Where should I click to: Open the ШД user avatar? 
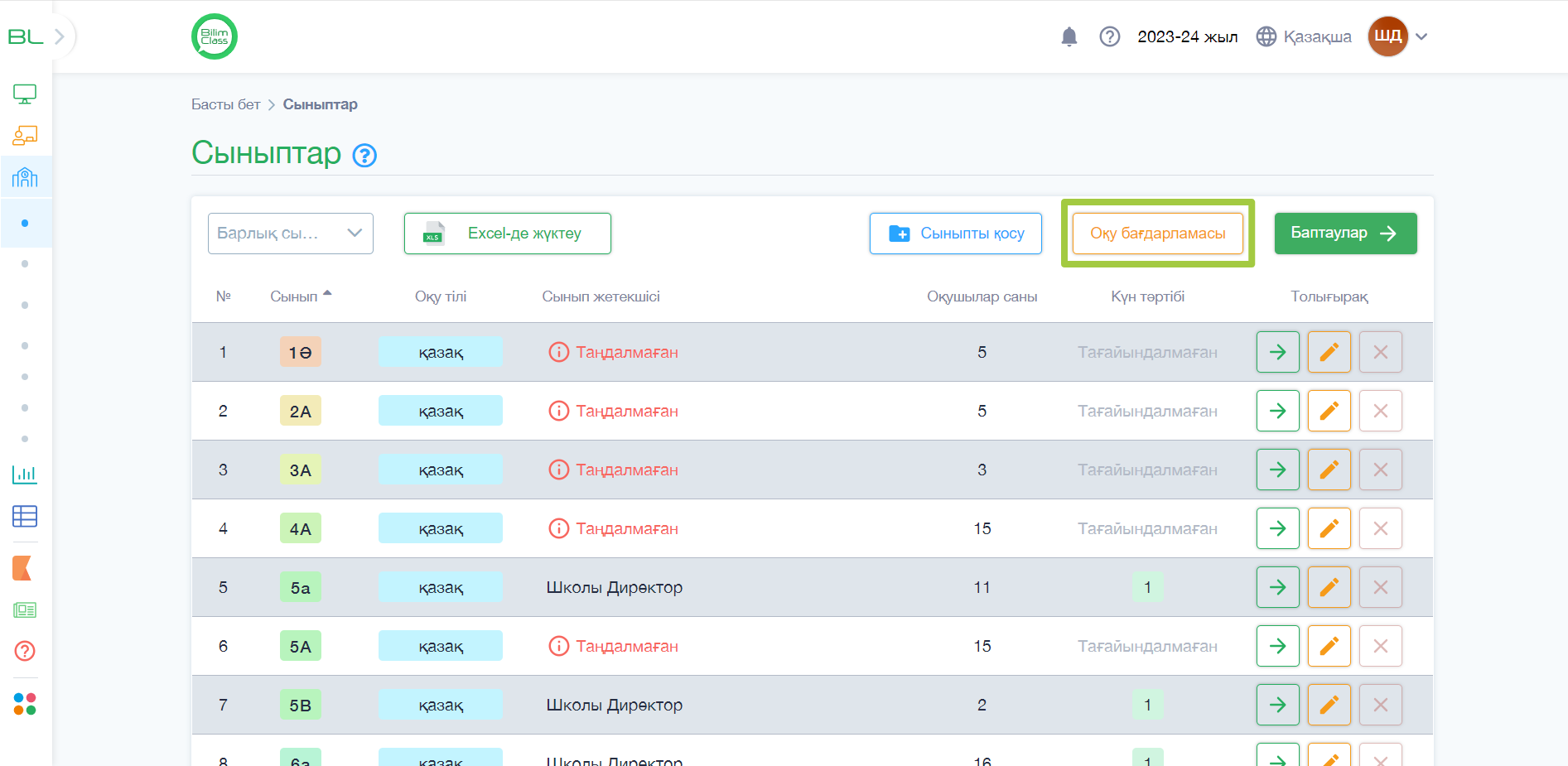tap(1387, 36)
